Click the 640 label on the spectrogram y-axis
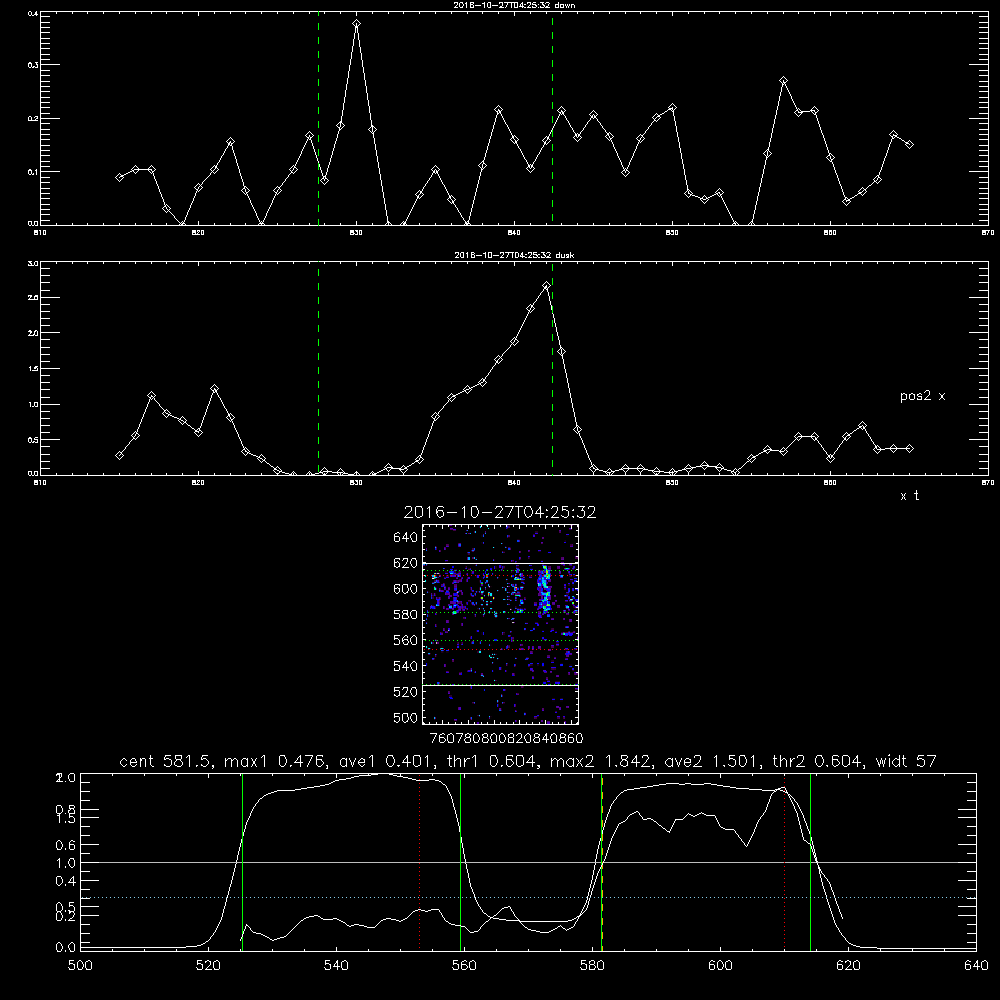The image size is (1000, 1000). (x=406, y=537)
